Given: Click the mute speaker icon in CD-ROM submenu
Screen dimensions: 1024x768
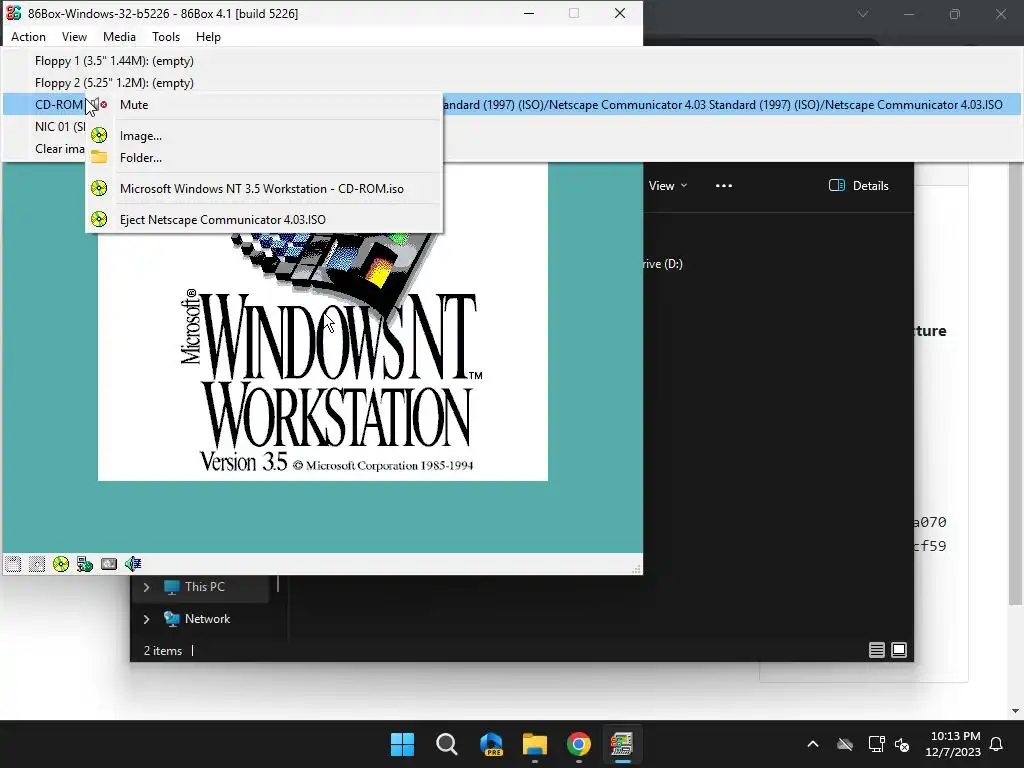Looking at the screenshot, I should pyautogui.click(x=99, y=104).
